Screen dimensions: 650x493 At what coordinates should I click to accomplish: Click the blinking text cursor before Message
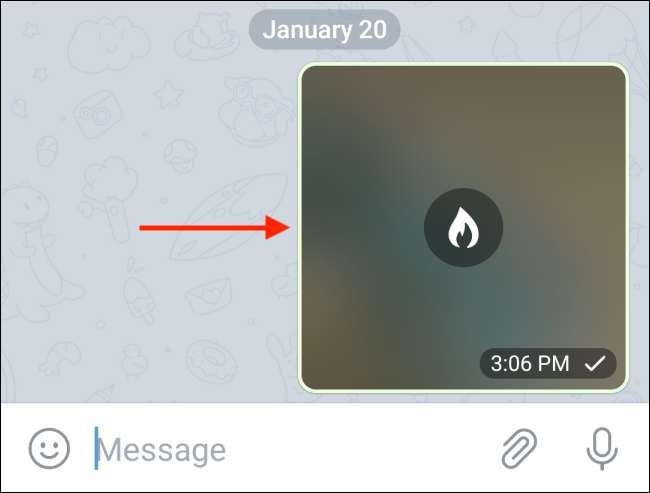tap(96, 448)
